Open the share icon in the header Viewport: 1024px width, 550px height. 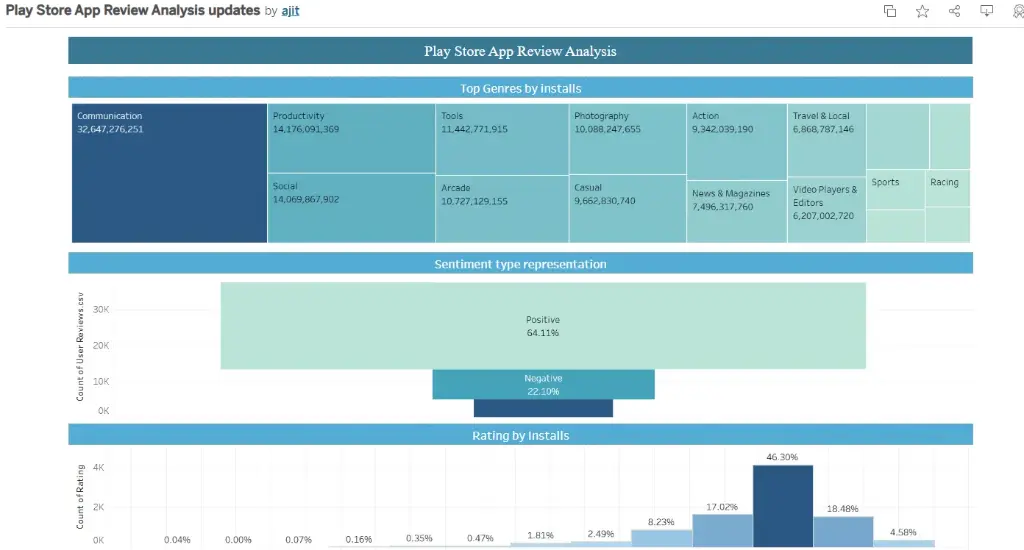[954, 11]
